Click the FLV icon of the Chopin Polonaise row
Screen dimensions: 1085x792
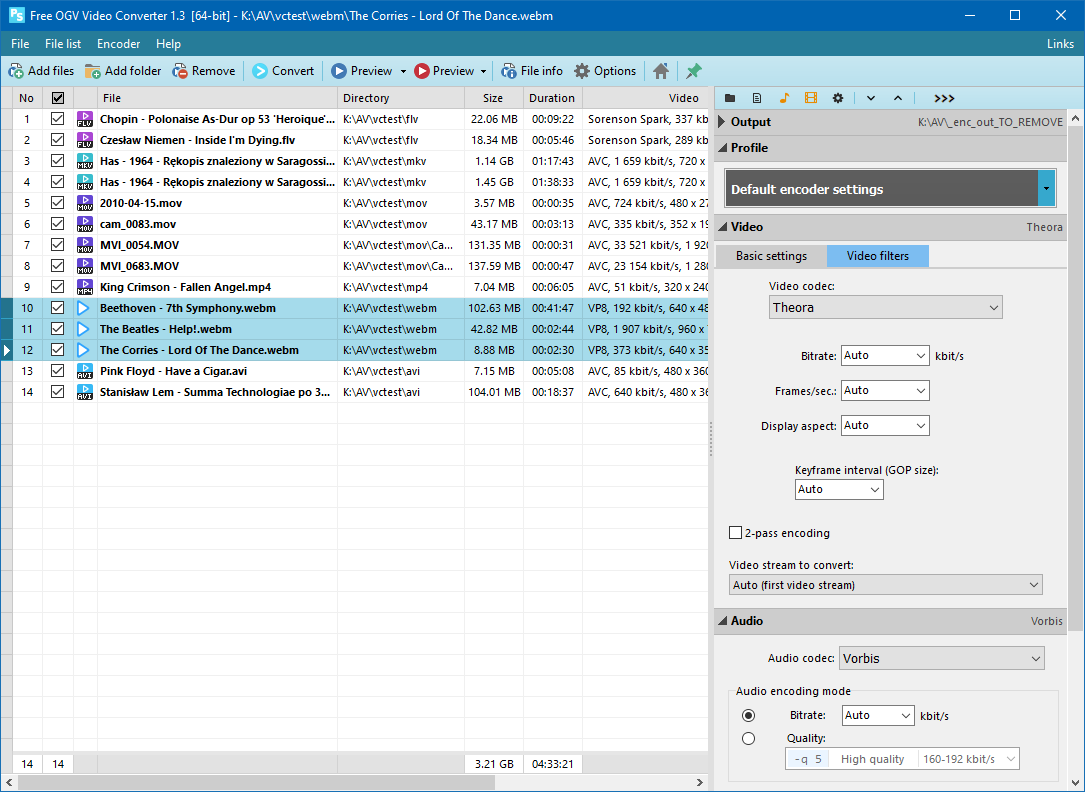84,119
